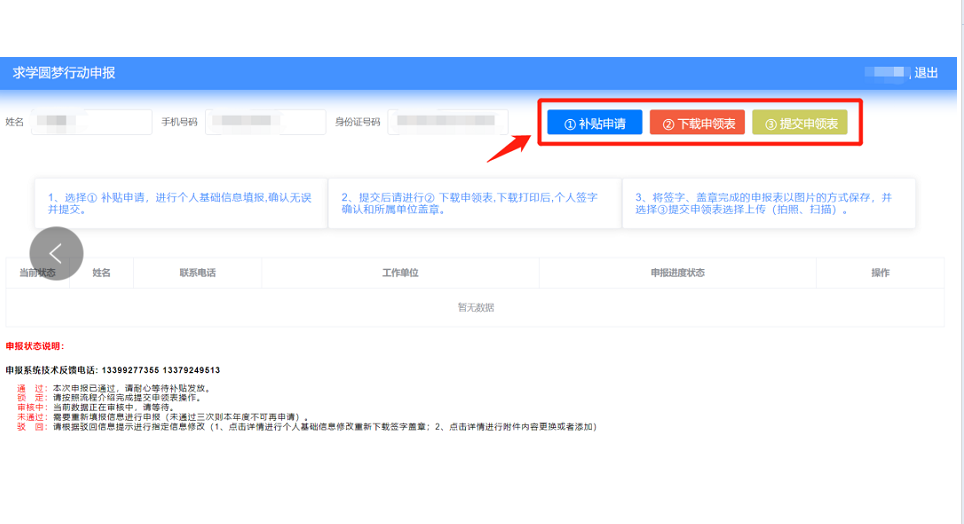The image size is (964, 524).
Task: Click the 身份证号码 input field
Action: (447, 122)
